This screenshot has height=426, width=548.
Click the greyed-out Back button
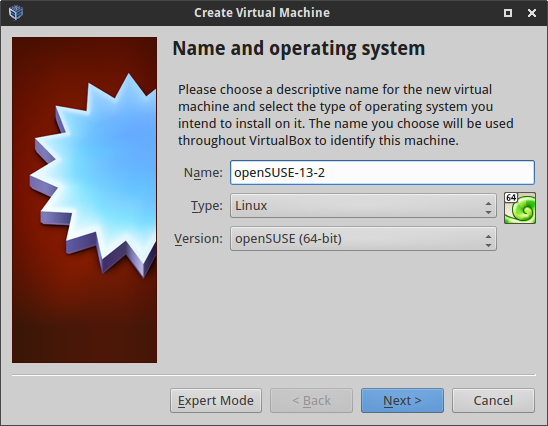coord(311,400)
